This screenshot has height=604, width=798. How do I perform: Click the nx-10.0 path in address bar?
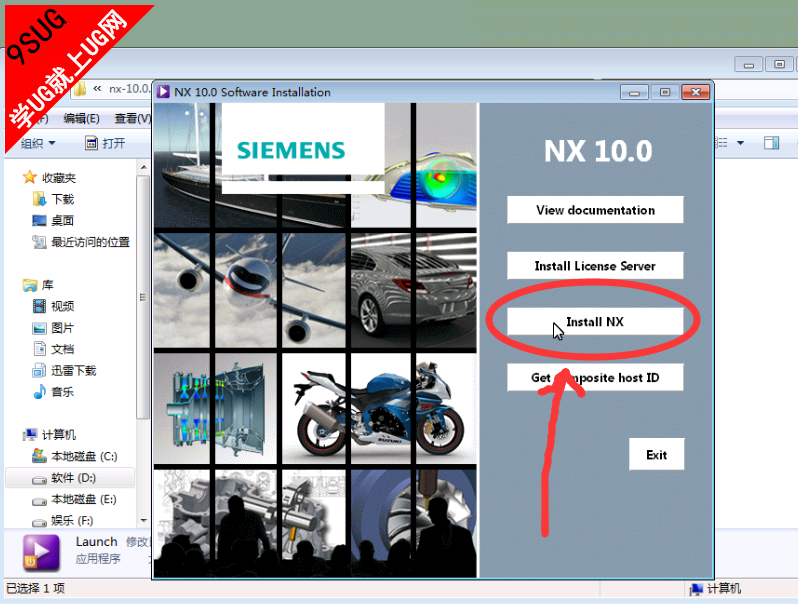tap(129, 89)
